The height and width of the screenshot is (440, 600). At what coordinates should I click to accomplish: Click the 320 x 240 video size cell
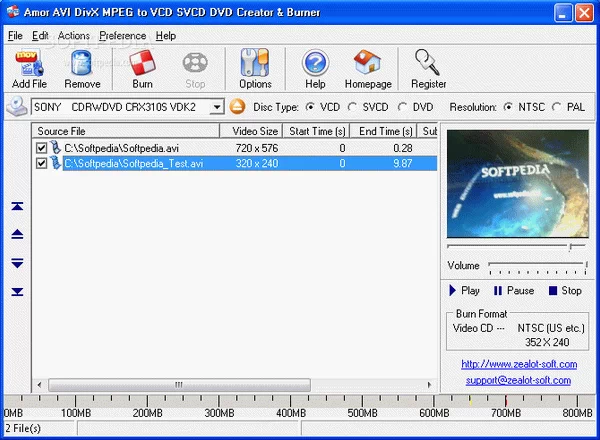point(257,163)
